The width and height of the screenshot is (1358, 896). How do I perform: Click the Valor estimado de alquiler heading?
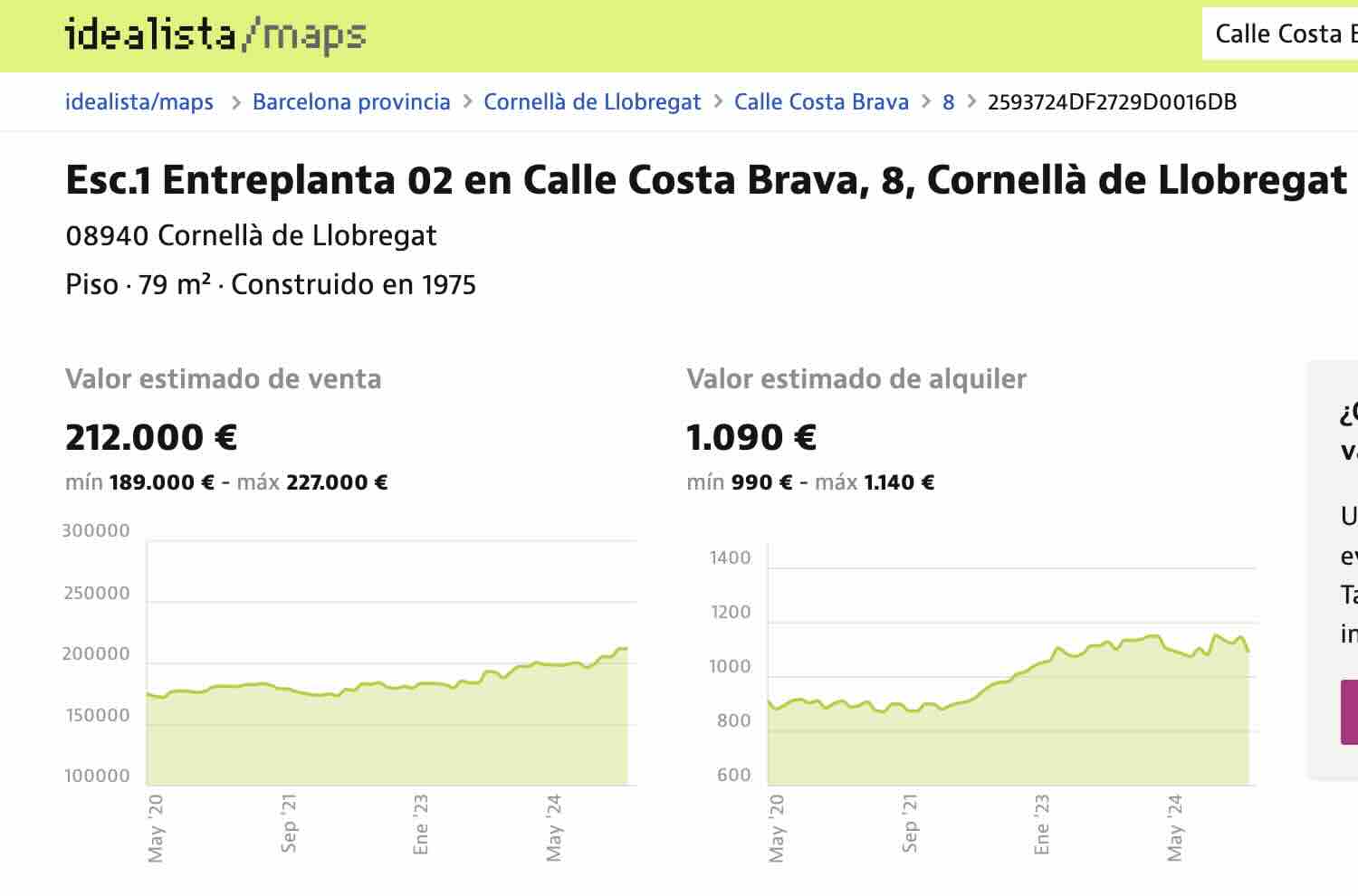[x=856, y=378]
